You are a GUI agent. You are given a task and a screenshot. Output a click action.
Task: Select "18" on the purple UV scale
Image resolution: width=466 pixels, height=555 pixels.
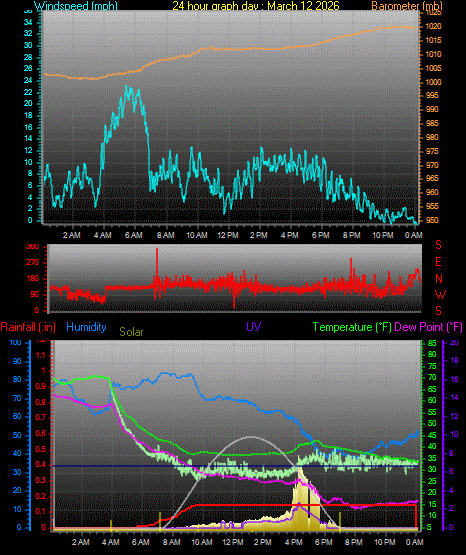(454, 361)
